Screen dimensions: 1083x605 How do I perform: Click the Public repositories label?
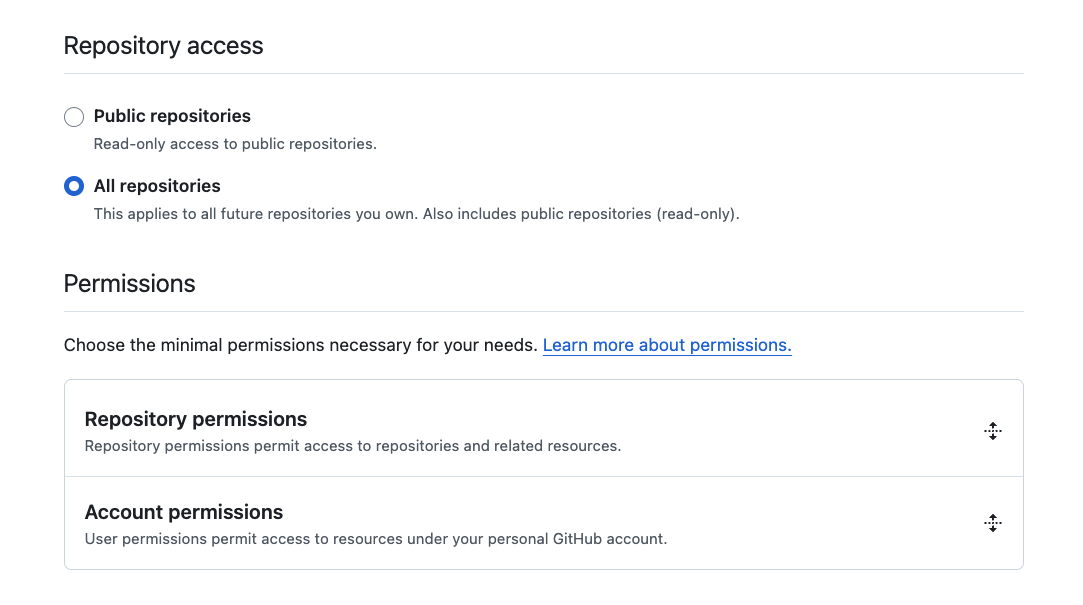tap(171, 116)
